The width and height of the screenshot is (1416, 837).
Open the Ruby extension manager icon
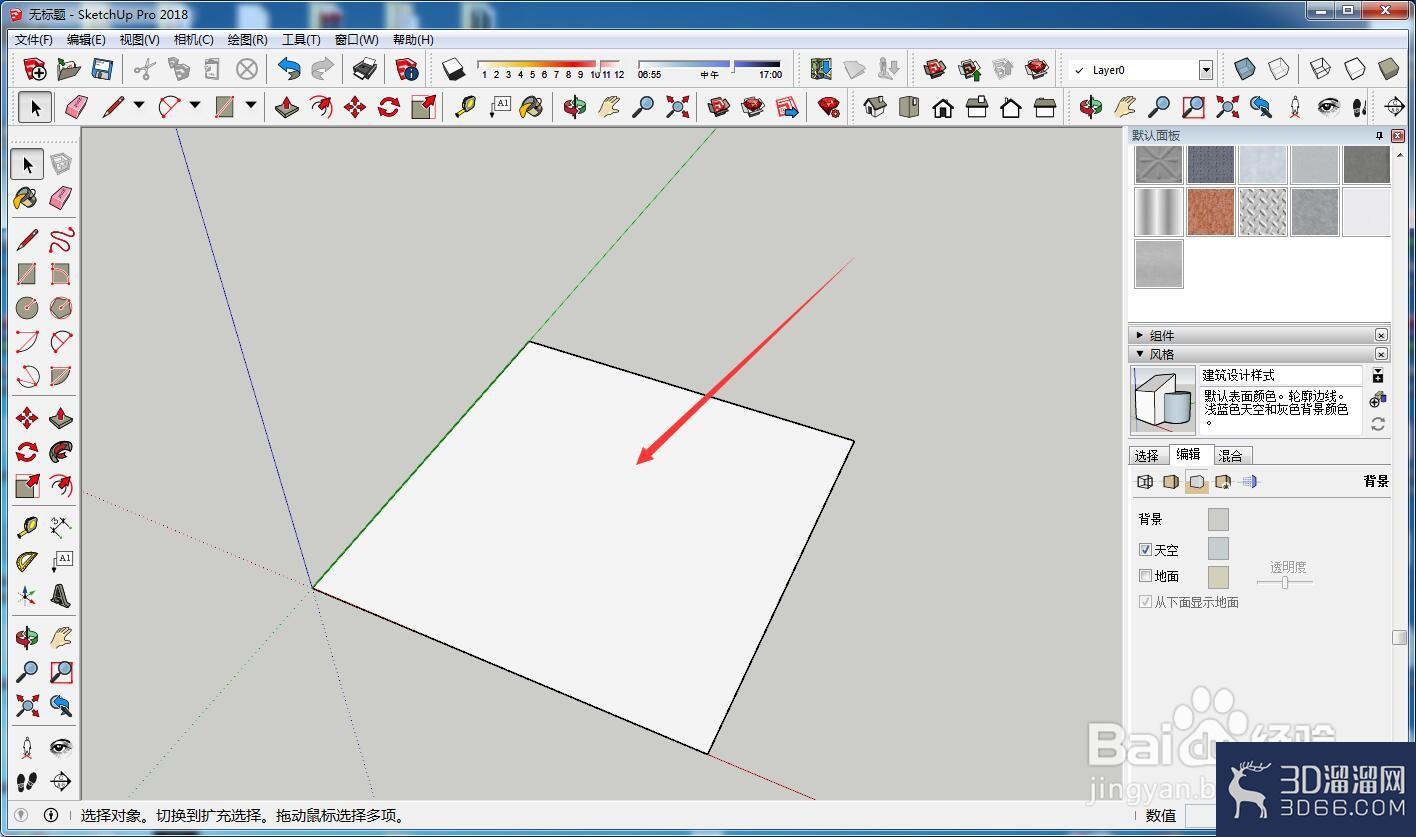(x=829, y=107)
